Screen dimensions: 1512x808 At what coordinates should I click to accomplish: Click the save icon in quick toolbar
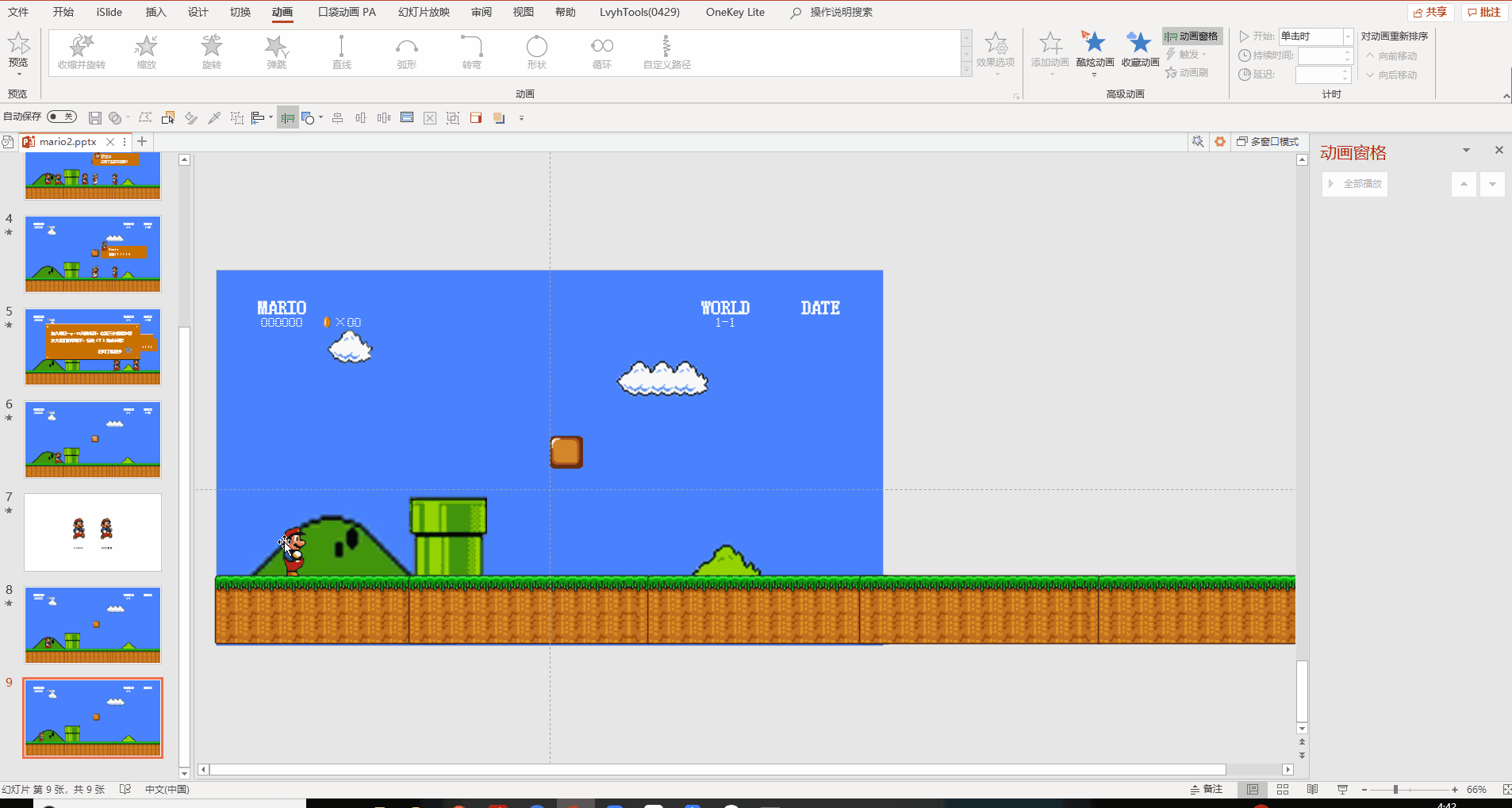click(x=94, y=118)
